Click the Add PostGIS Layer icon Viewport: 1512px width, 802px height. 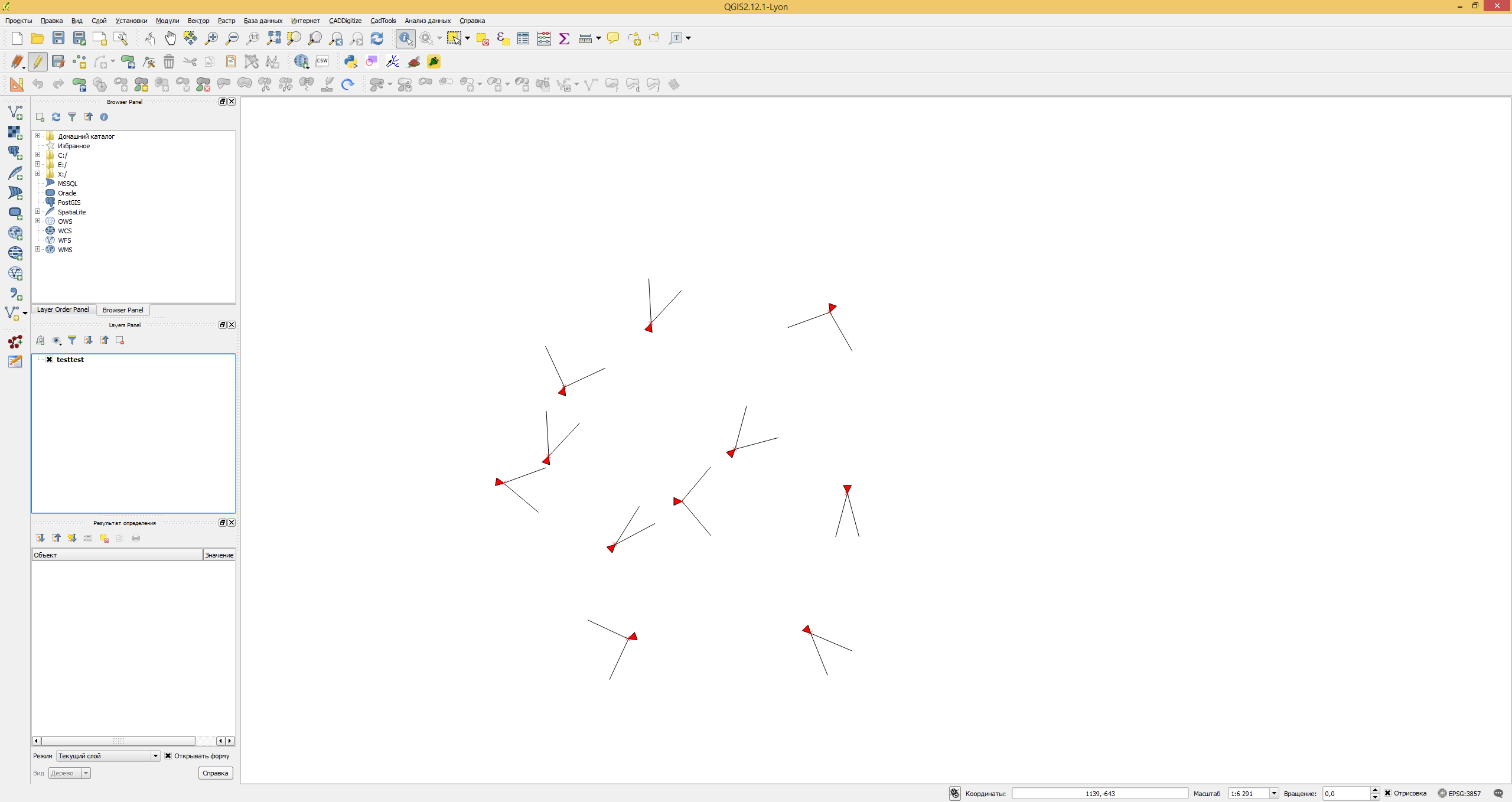pyautogui.click(x=15, y=152)
